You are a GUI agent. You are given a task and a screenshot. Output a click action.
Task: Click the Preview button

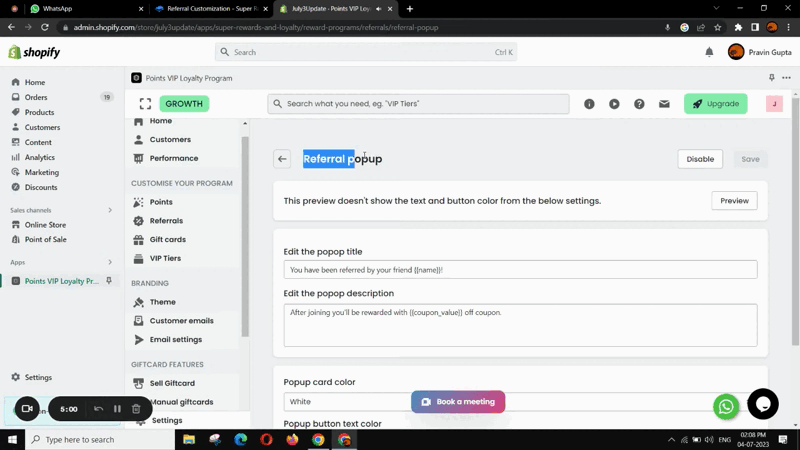pos(734,201)
